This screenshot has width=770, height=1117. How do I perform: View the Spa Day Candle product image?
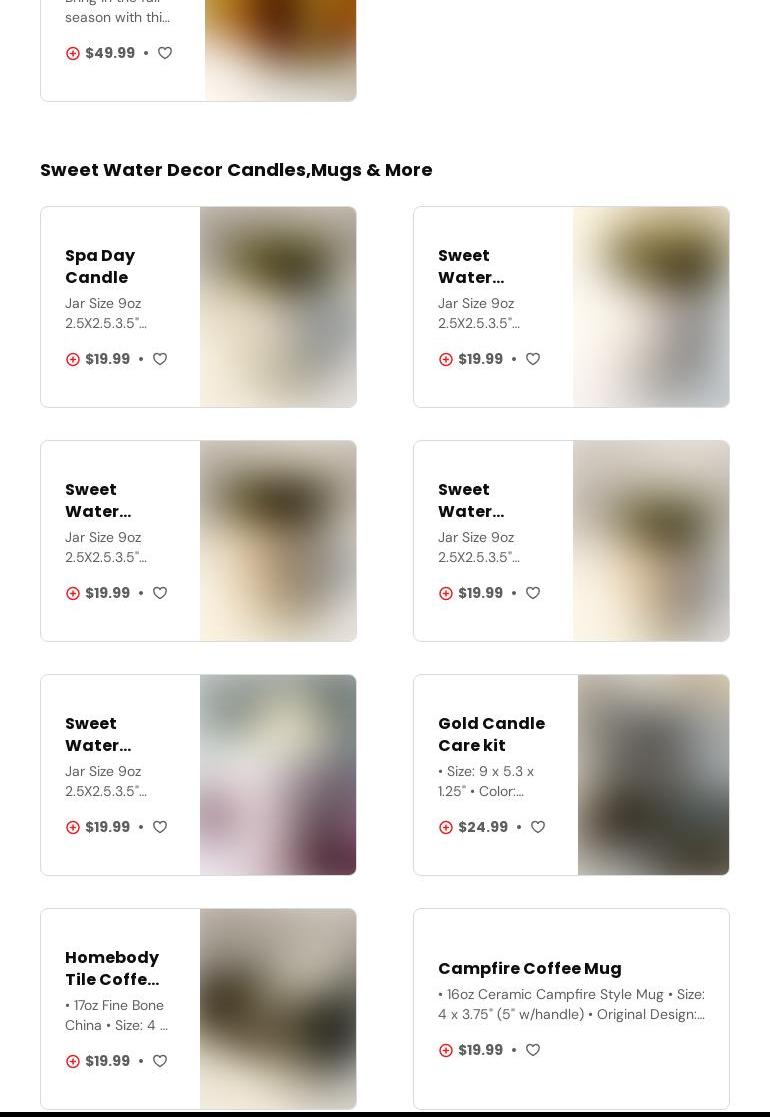click(278, 307)
